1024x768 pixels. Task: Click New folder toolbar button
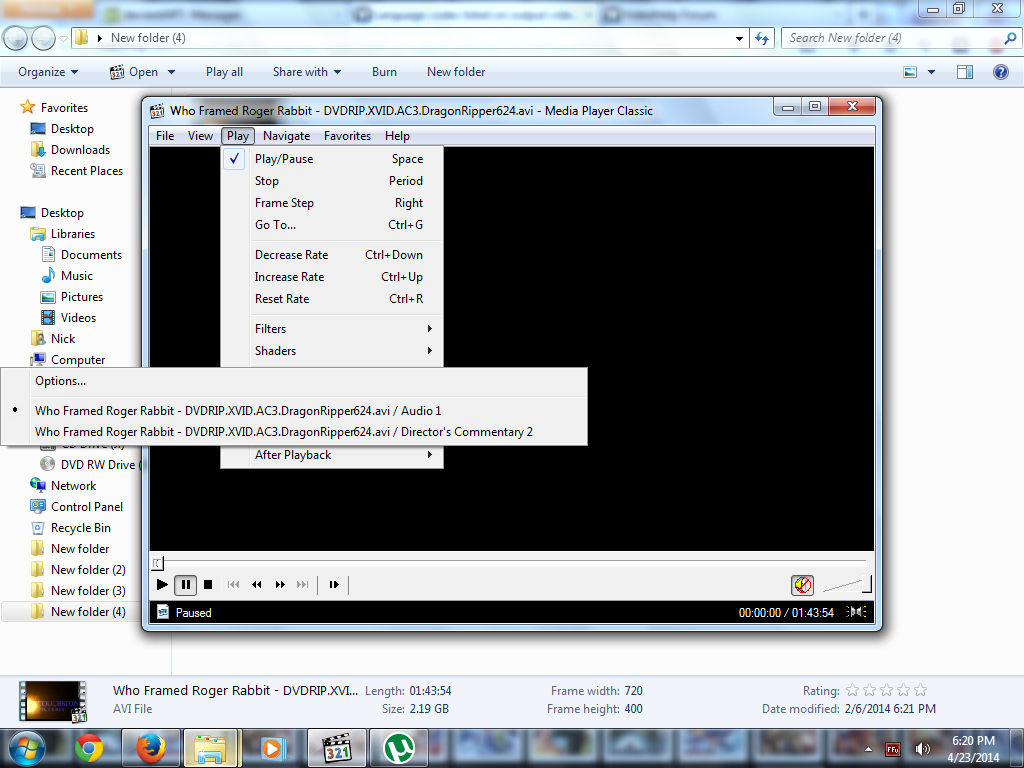tap(456, 72)
